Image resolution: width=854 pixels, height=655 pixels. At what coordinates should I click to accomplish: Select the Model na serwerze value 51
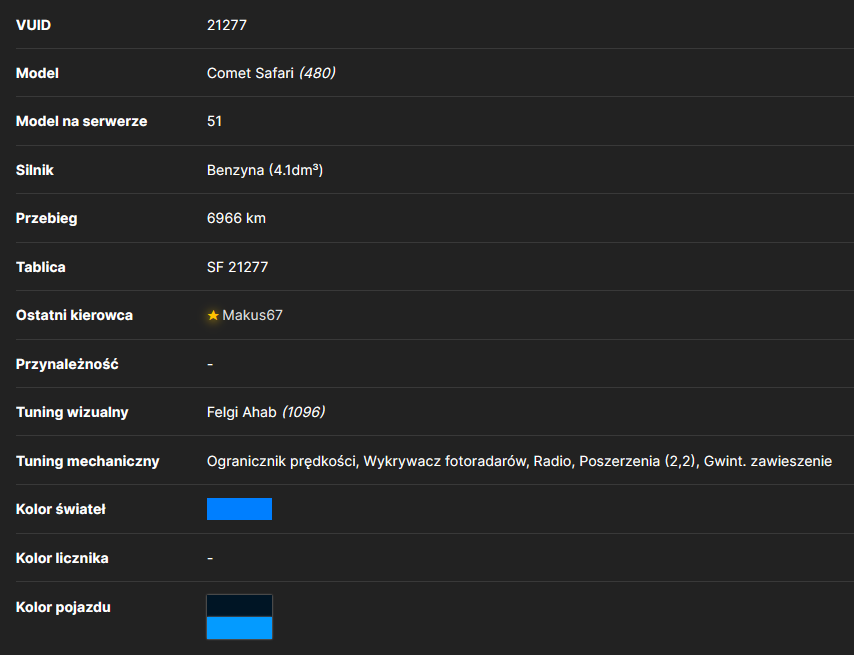click(x=214, y=121)
